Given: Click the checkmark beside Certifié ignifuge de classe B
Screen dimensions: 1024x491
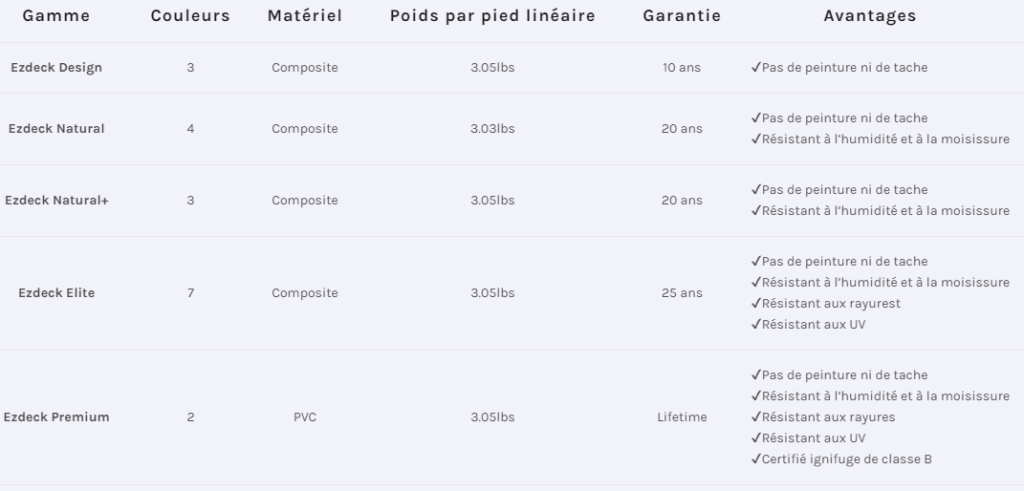Looking at the screenshot, I should tap(756, 460).
